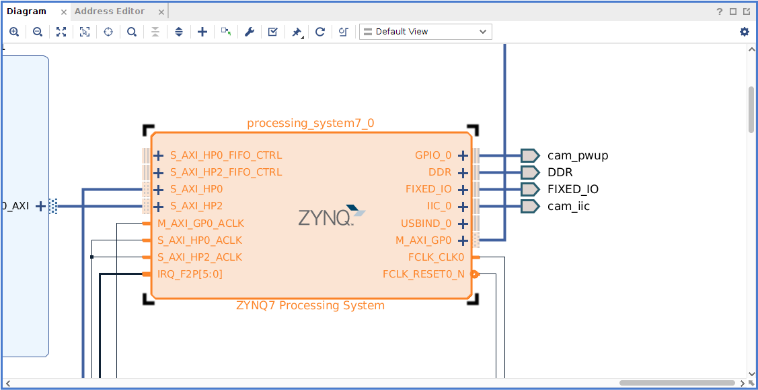Click the Search magnifier icon in toolbar

click(131, 32)
